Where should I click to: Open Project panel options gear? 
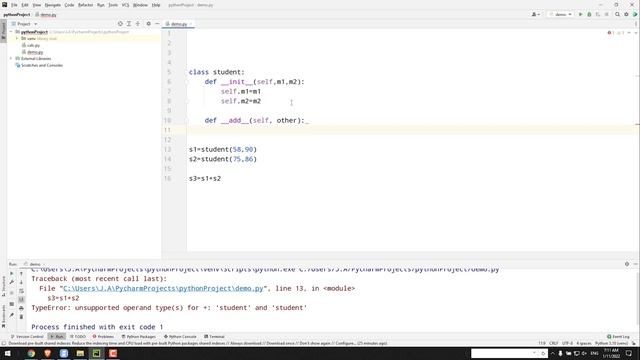149,24
